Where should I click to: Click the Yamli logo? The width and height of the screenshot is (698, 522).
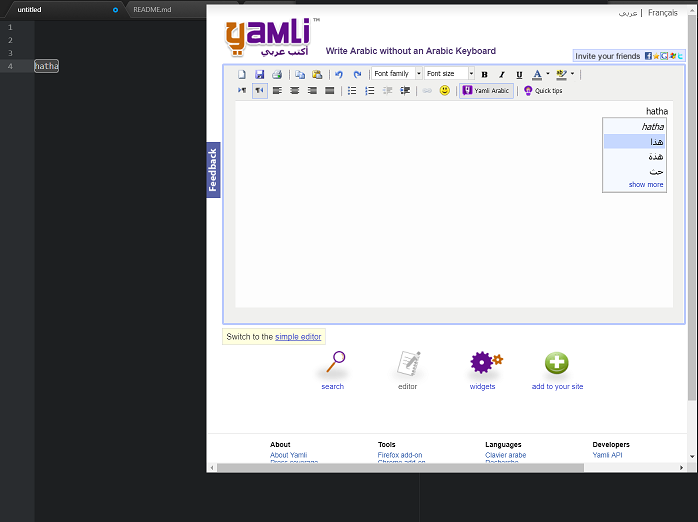[x=268, y=37]
